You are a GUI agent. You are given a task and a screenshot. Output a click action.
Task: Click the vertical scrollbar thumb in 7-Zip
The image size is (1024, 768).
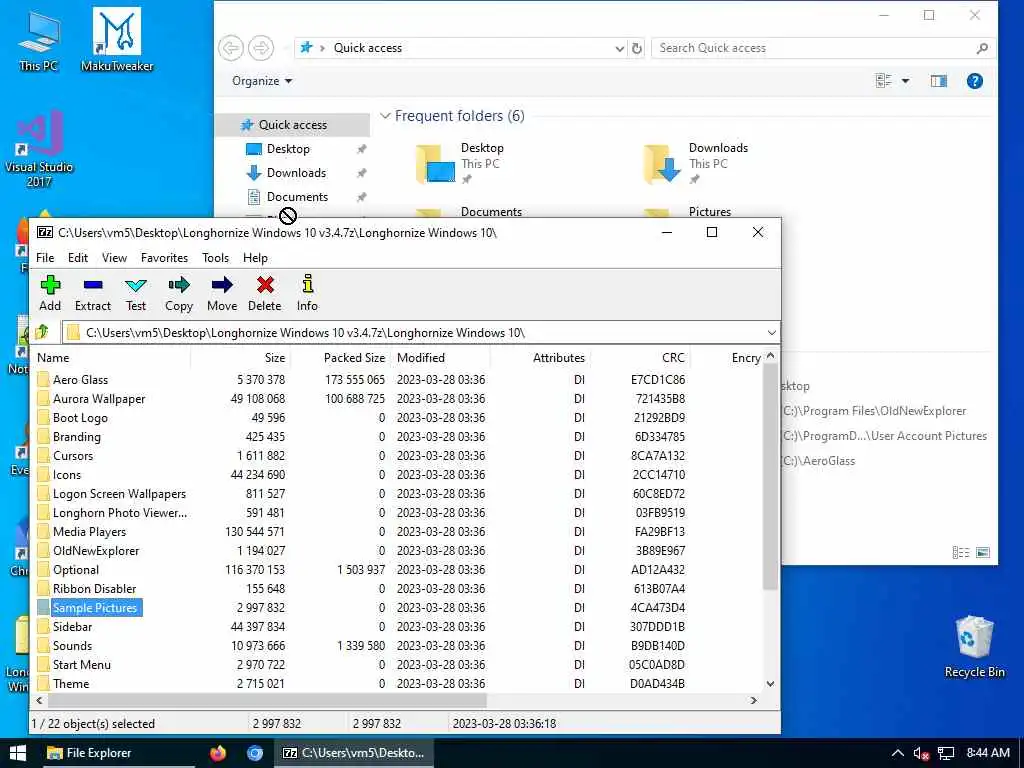pyautogui.click(x=771, y=477)
